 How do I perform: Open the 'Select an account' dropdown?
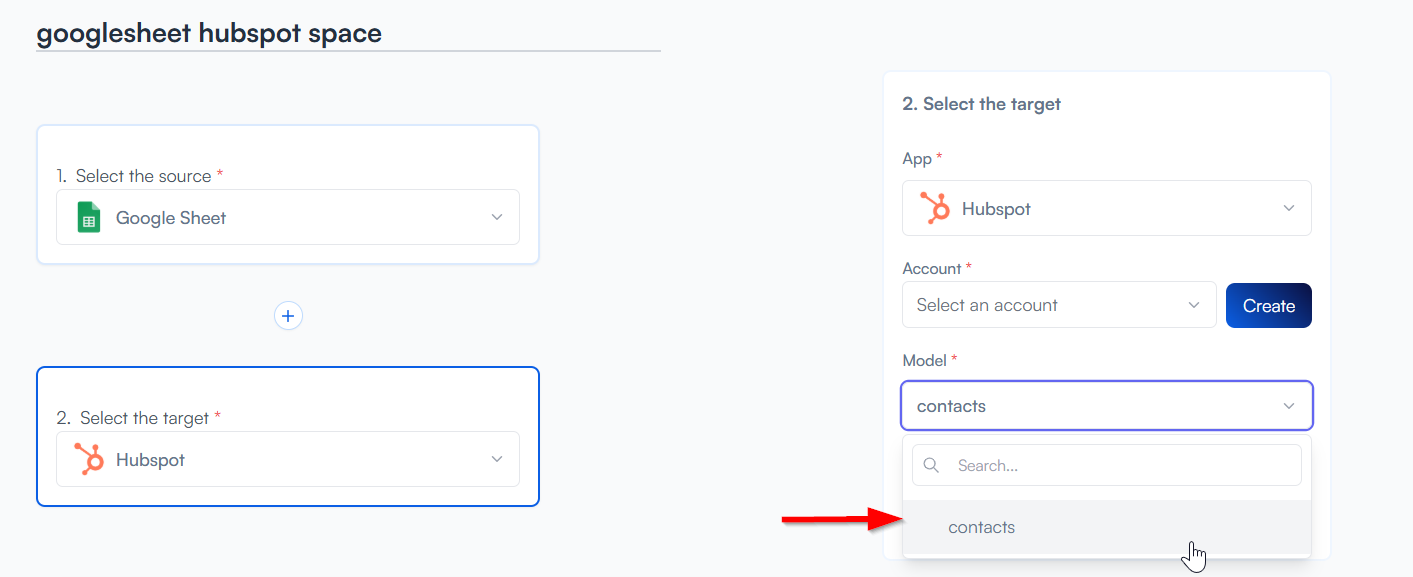pyautogui.click(x=1058, y=306)
